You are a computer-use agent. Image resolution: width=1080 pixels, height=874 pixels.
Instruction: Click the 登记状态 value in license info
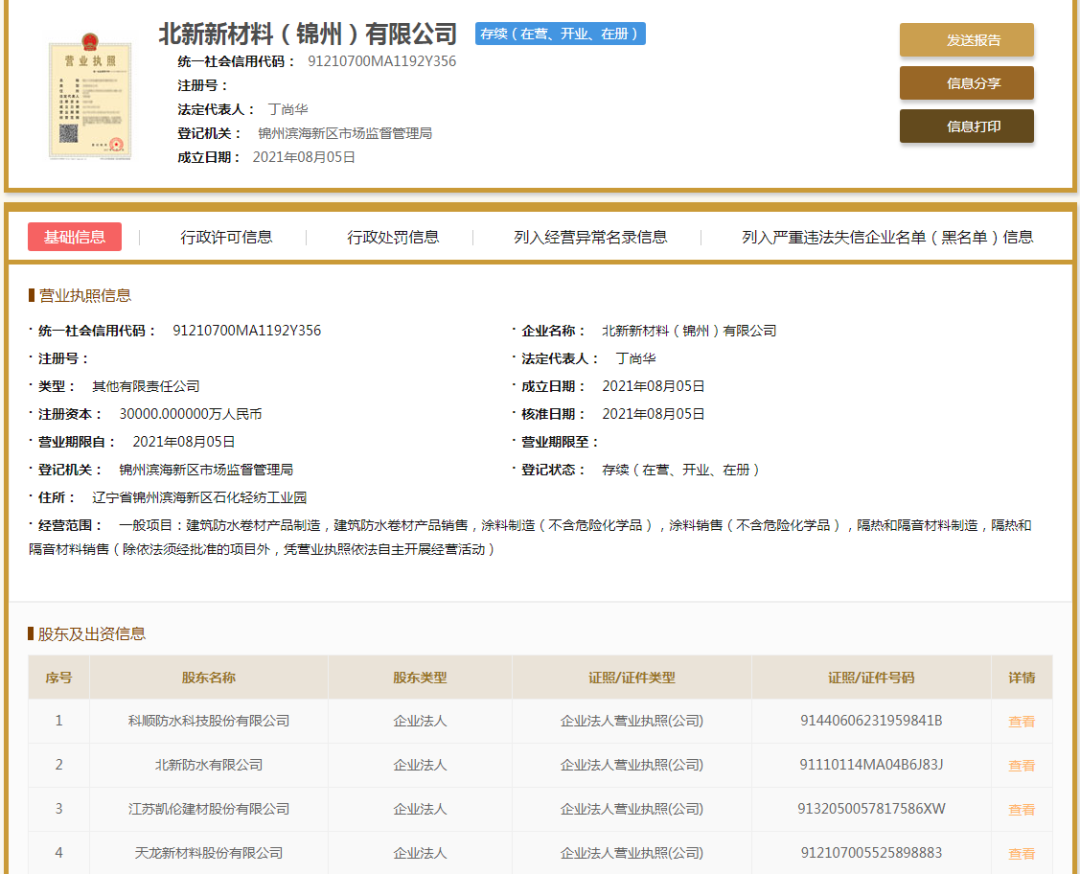click(681, 470)
